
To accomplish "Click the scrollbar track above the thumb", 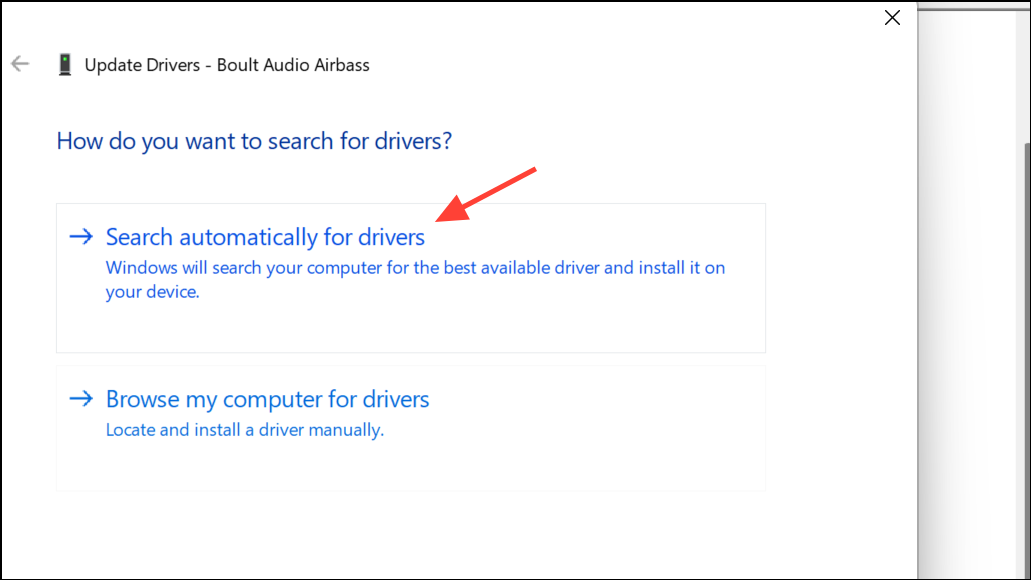I will click(1025, 70).
